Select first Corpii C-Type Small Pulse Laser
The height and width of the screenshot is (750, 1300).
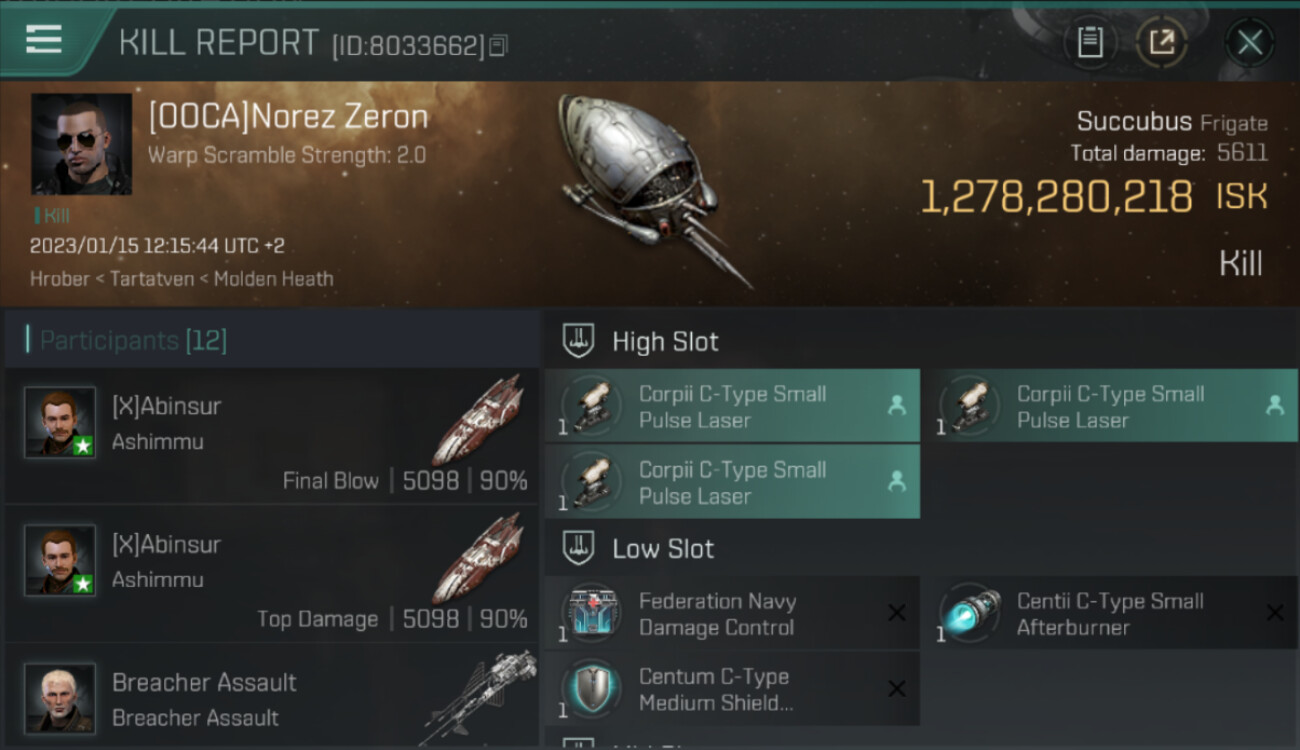point(732,406)
